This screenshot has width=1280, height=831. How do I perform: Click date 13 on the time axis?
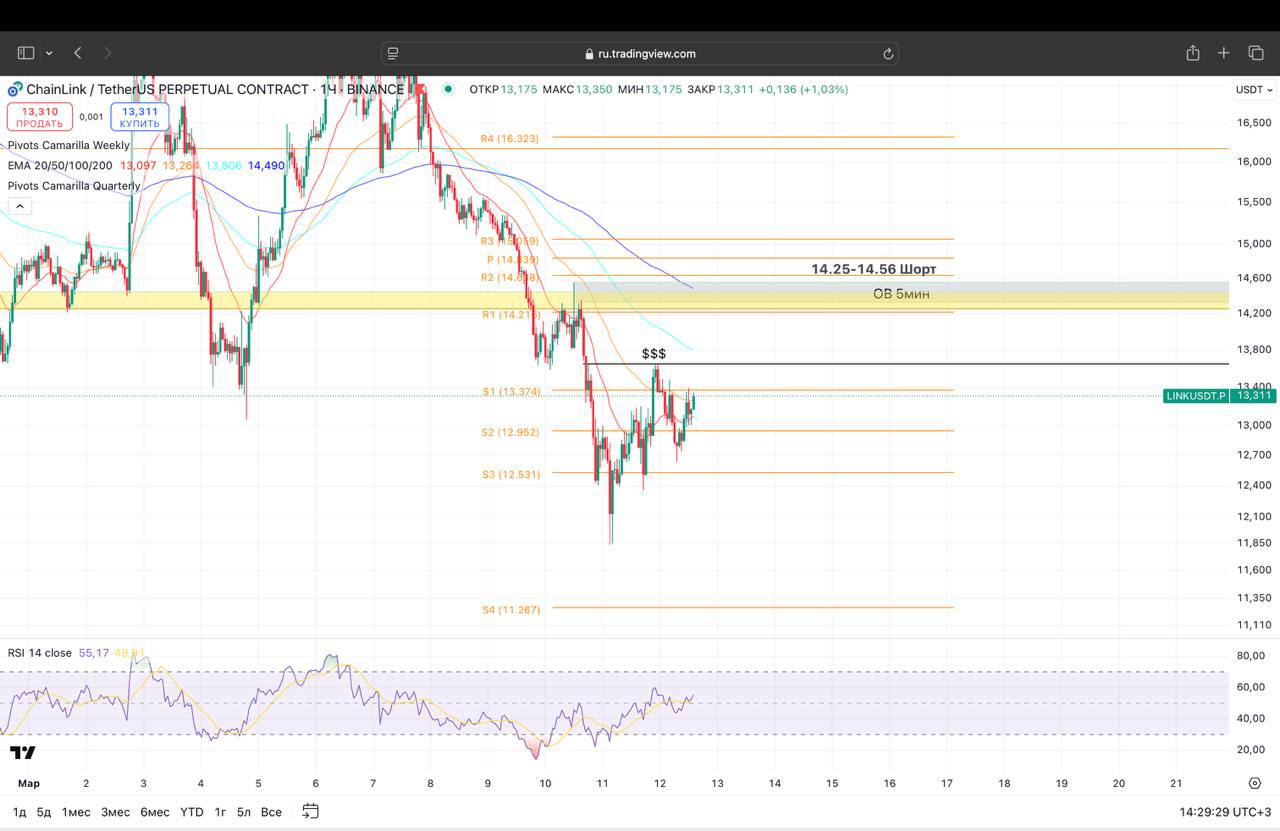coord(717,784)
